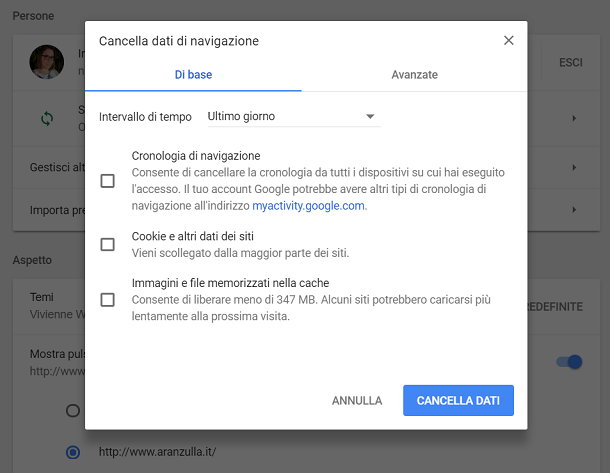Toggle the Mostra pulsante switch

[569, 362]
